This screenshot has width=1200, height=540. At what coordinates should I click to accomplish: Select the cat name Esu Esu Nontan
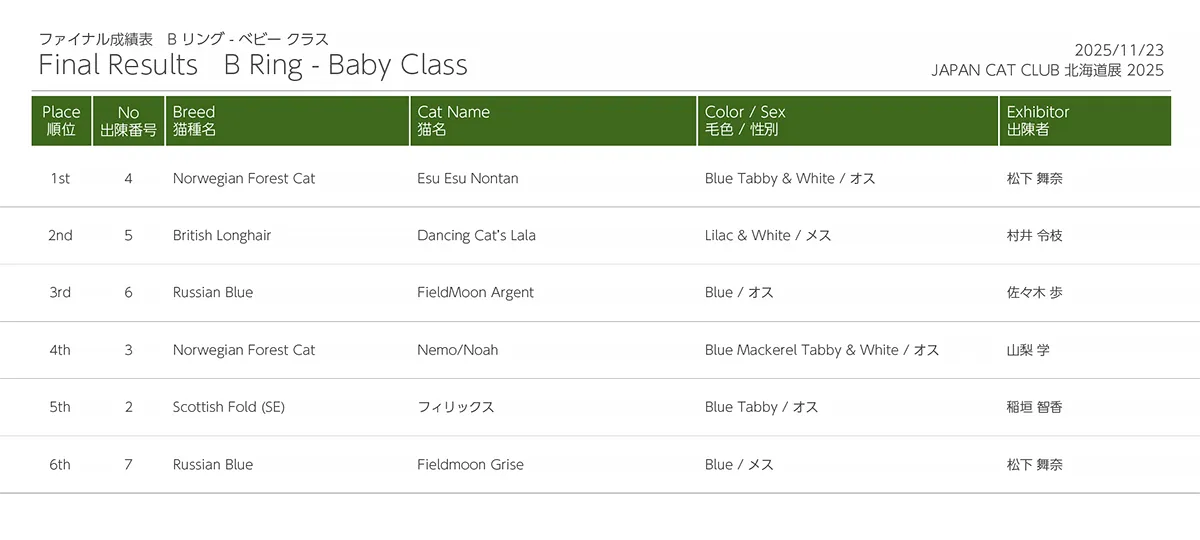coord(467,179)
